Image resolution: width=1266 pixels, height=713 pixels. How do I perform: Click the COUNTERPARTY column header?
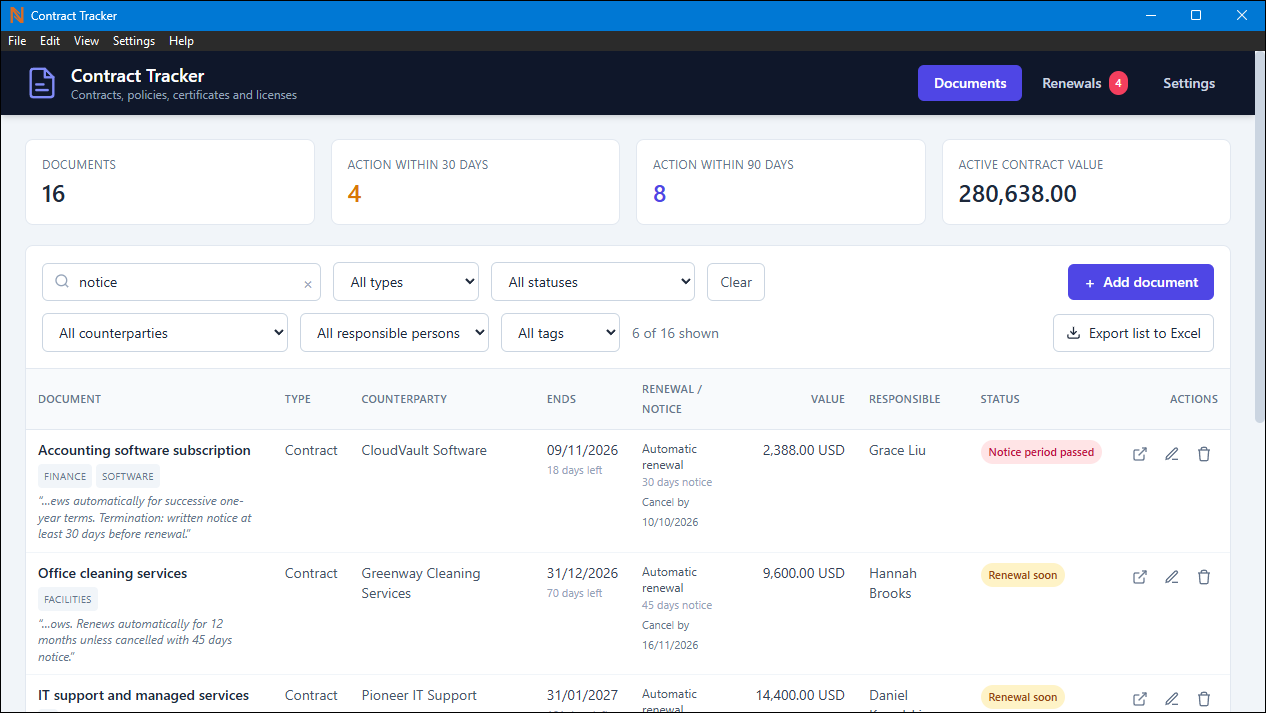[x=404, y=399]
